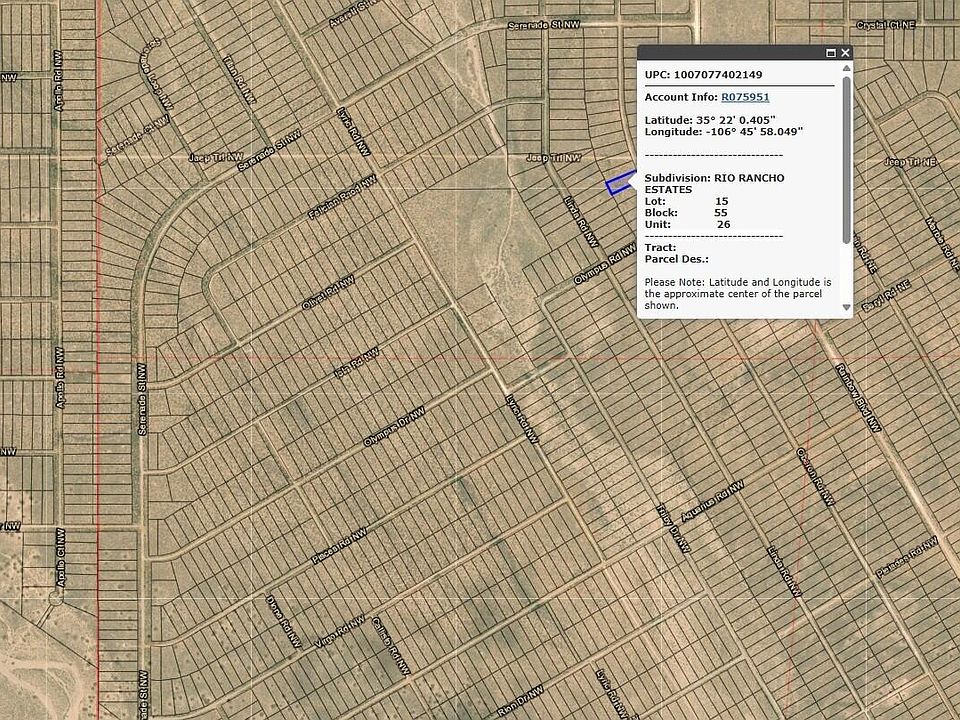Viewport: 960px width, 720px height.
Task: Click the Lot 15 row
Action: click(686, 201)
